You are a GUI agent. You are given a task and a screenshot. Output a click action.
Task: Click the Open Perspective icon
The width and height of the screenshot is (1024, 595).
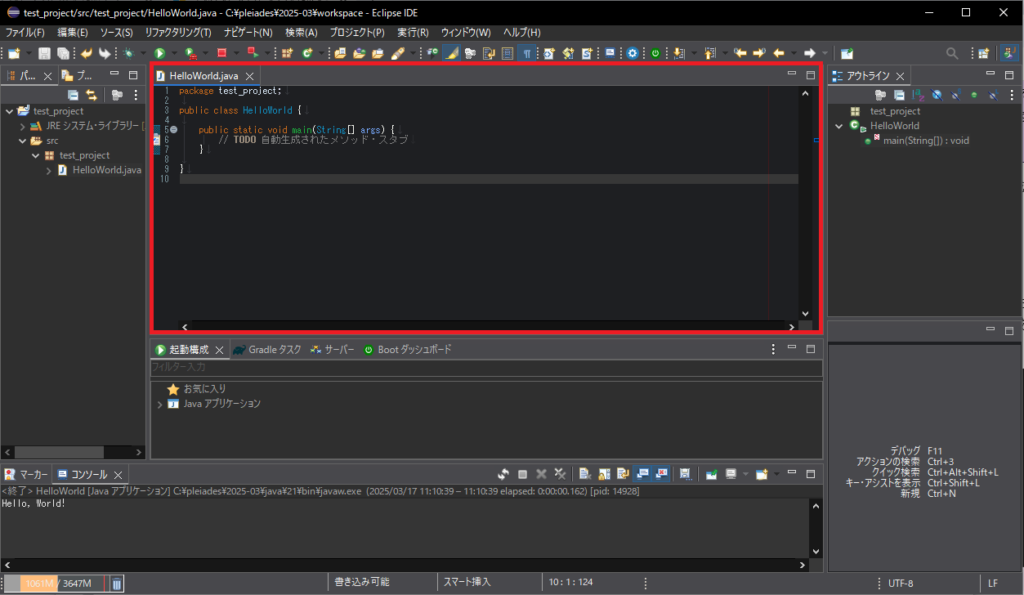click(x=984, y=54)
